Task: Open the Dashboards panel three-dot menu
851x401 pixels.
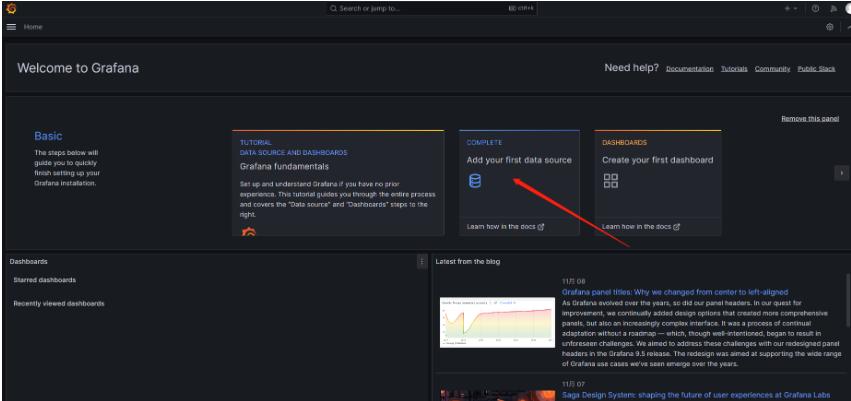Action: pyautogui.click(x=422, y=262)
